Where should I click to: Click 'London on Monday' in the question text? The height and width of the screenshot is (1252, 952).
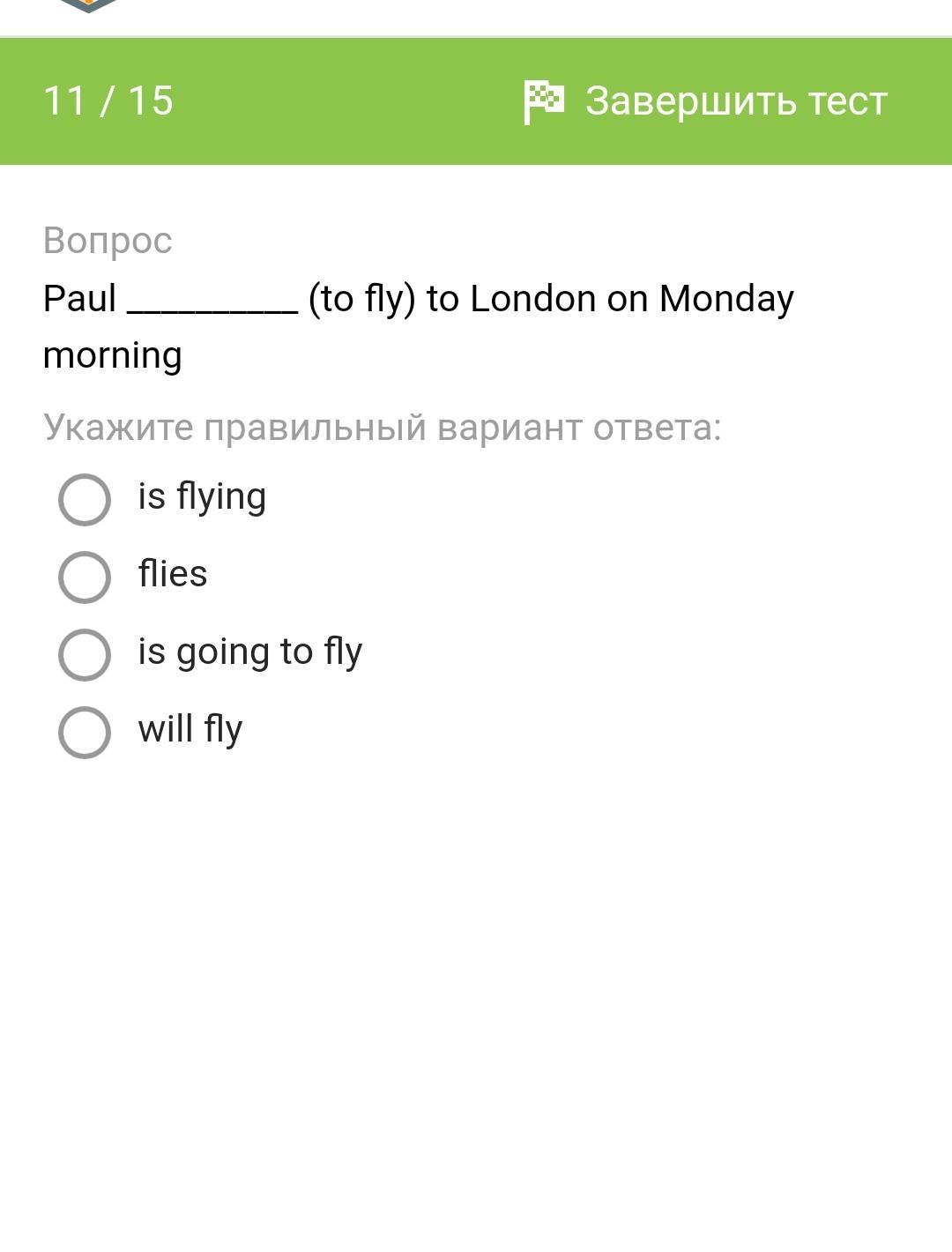[631, 299]
